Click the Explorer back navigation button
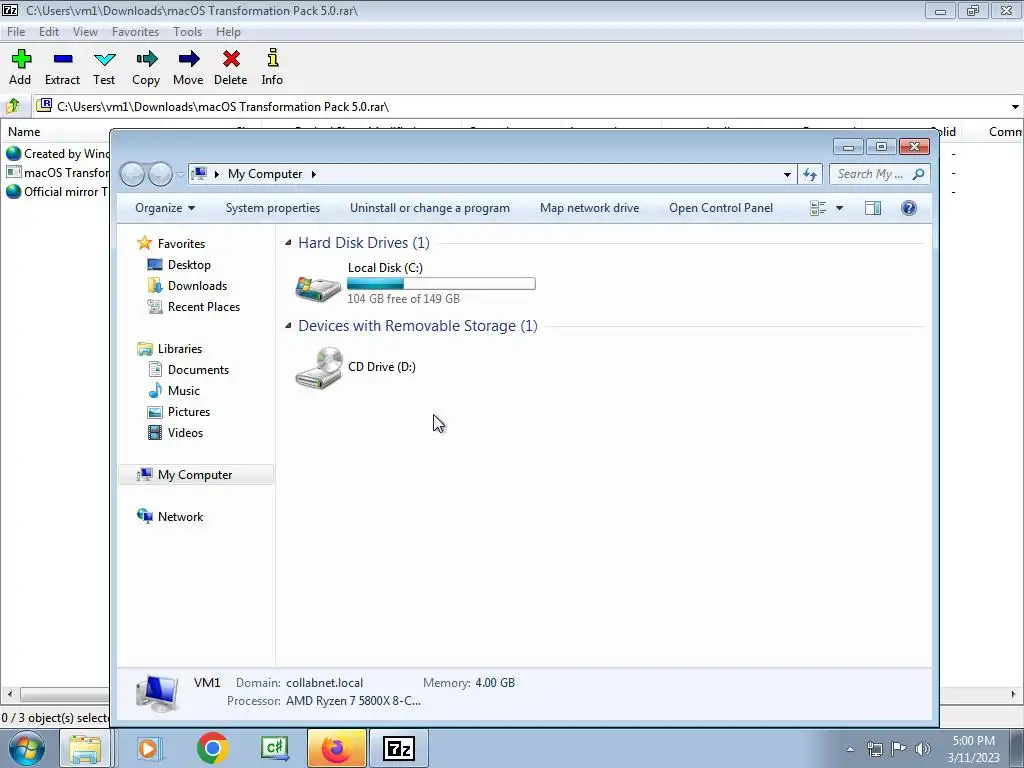Screen dimensions: 1024x768 (x=133, y=174)
